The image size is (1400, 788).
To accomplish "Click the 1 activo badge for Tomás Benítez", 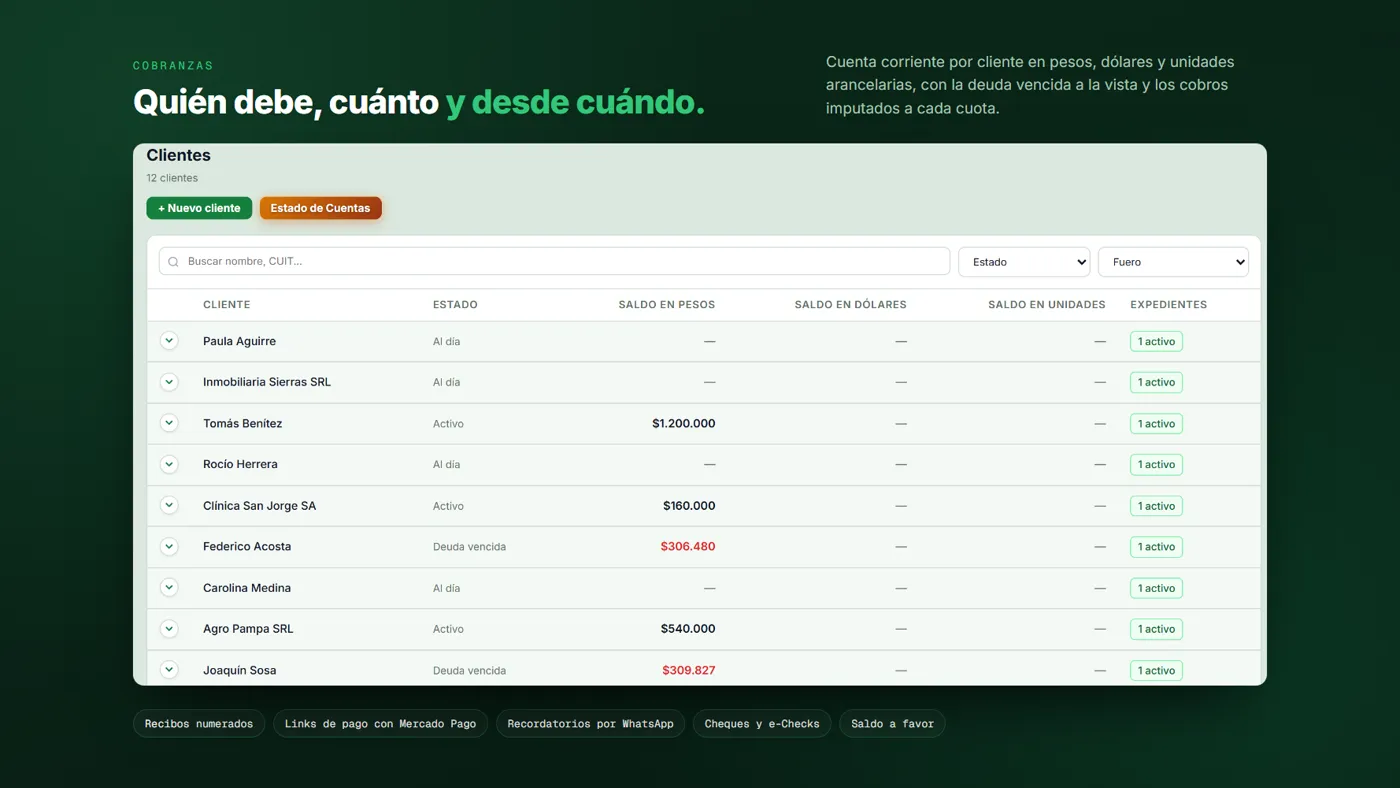I will tap(1156, 424).
